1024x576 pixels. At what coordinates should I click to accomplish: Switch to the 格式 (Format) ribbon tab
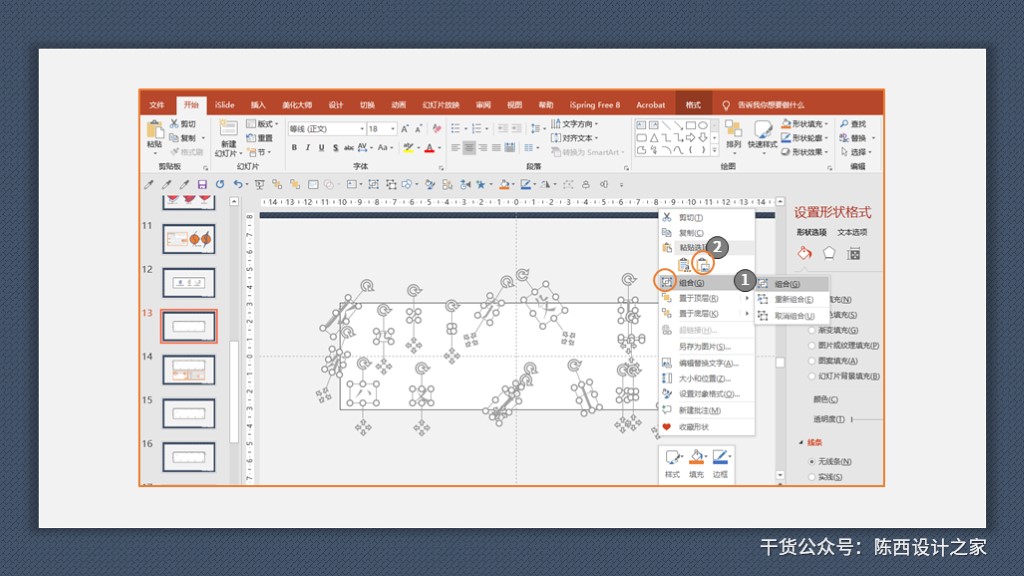click(693, 105)
